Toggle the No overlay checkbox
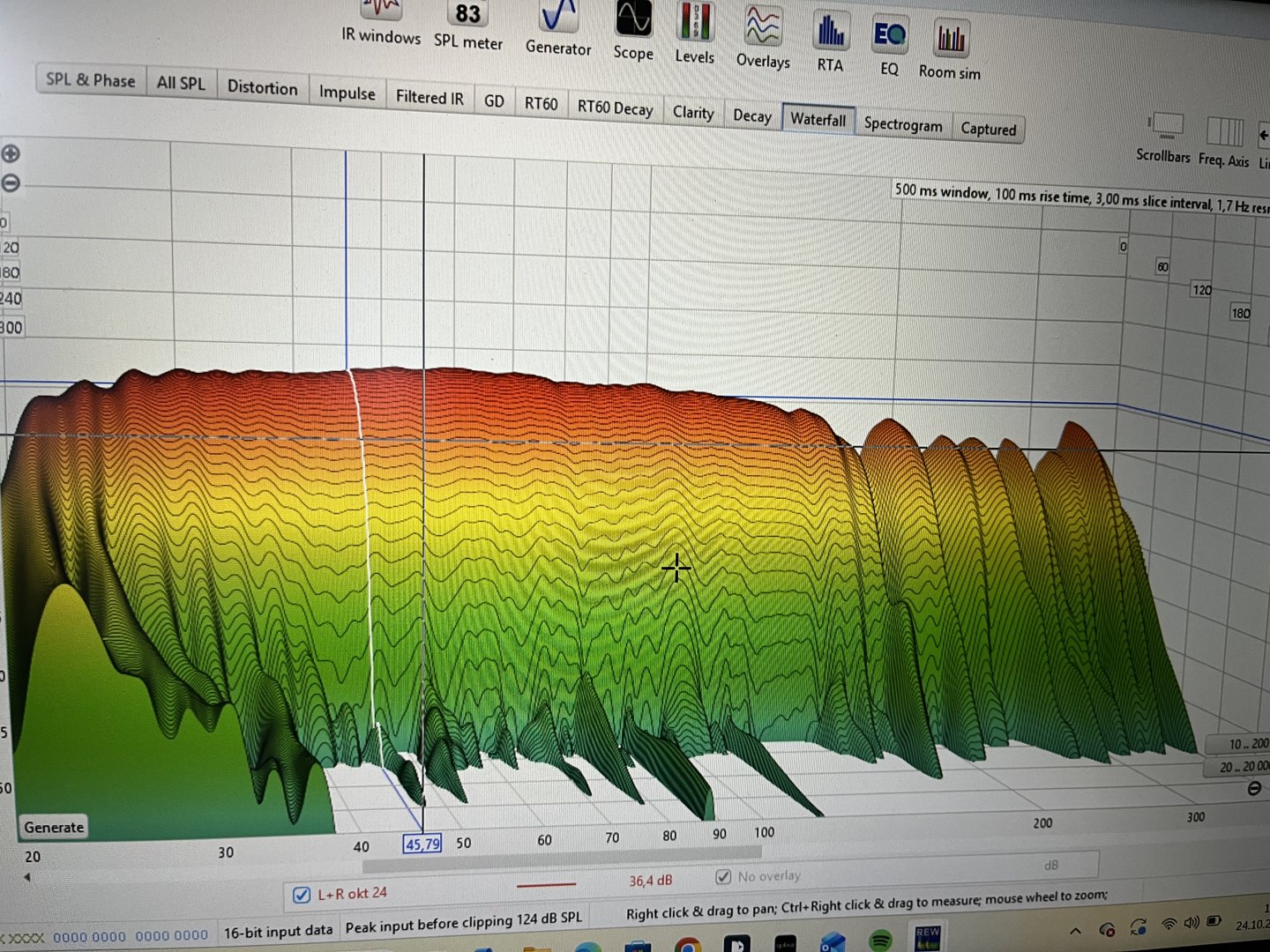Screen dimensions: 1270x952 click(x=723, y=876)
